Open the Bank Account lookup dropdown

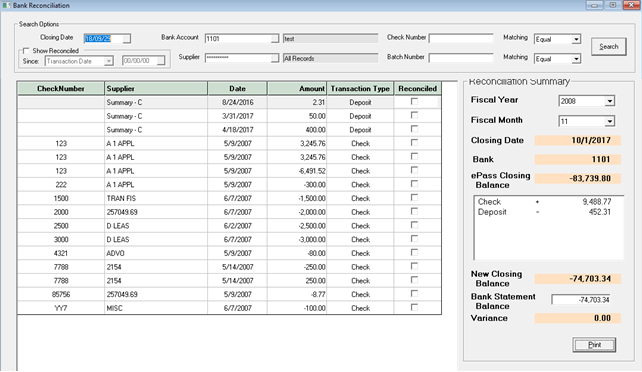pos(275,38)
